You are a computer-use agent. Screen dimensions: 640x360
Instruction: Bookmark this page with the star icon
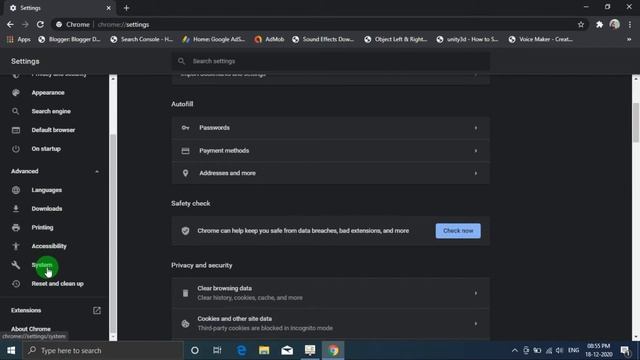[x=581, y=24]
